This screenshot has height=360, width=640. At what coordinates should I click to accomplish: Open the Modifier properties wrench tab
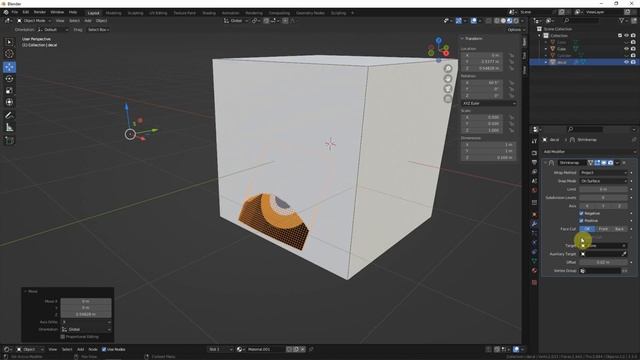[534, 224]
